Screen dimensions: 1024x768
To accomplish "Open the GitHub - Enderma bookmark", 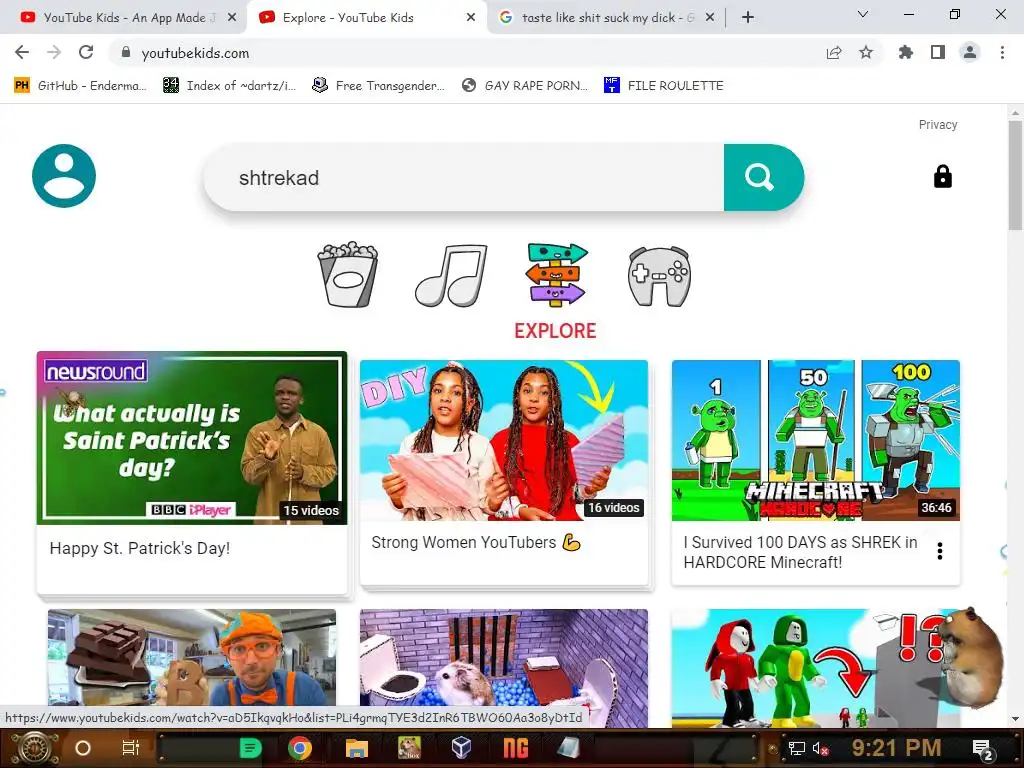I will point(80,86).
